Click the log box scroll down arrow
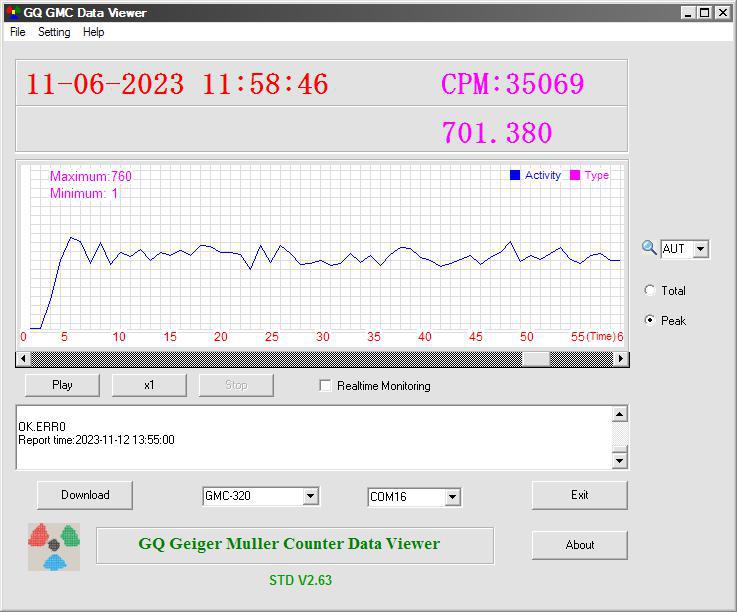 click(619, 461)
